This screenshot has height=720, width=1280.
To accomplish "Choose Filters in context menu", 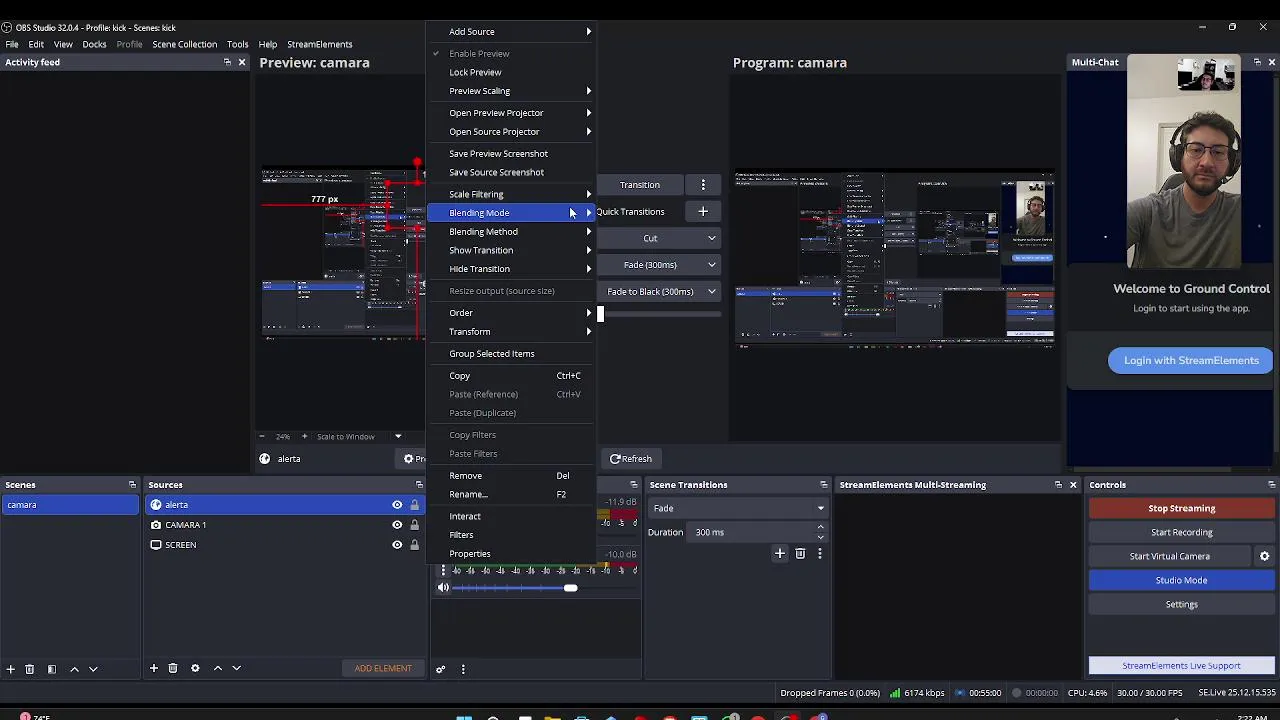I will (x=511, y=535).
